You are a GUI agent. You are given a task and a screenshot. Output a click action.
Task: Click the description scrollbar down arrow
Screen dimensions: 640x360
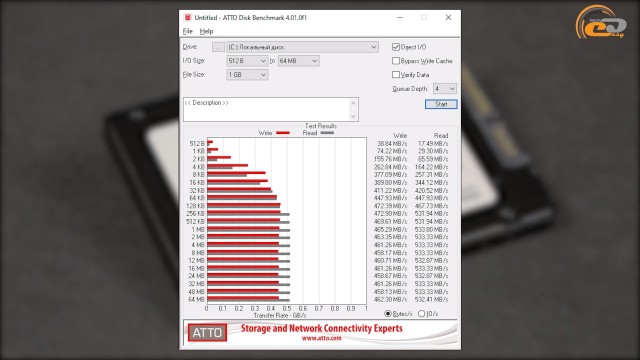coord(353,116)
